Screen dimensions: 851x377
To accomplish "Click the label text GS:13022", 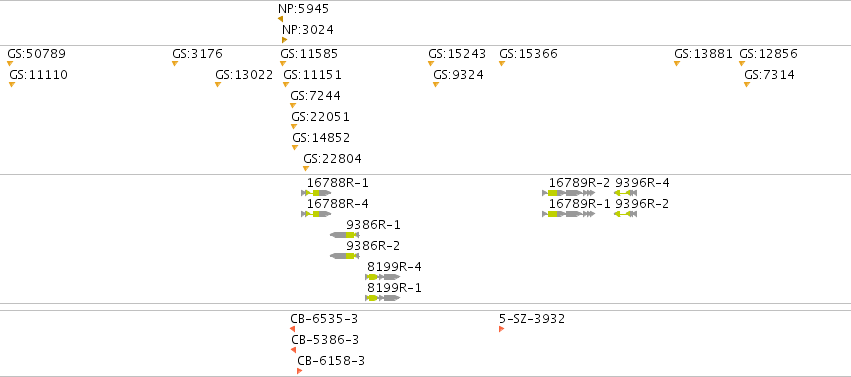I will (244, 75).
